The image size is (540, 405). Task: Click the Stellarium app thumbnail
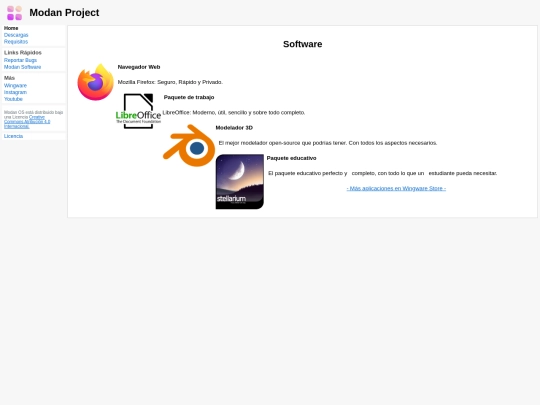240,181
